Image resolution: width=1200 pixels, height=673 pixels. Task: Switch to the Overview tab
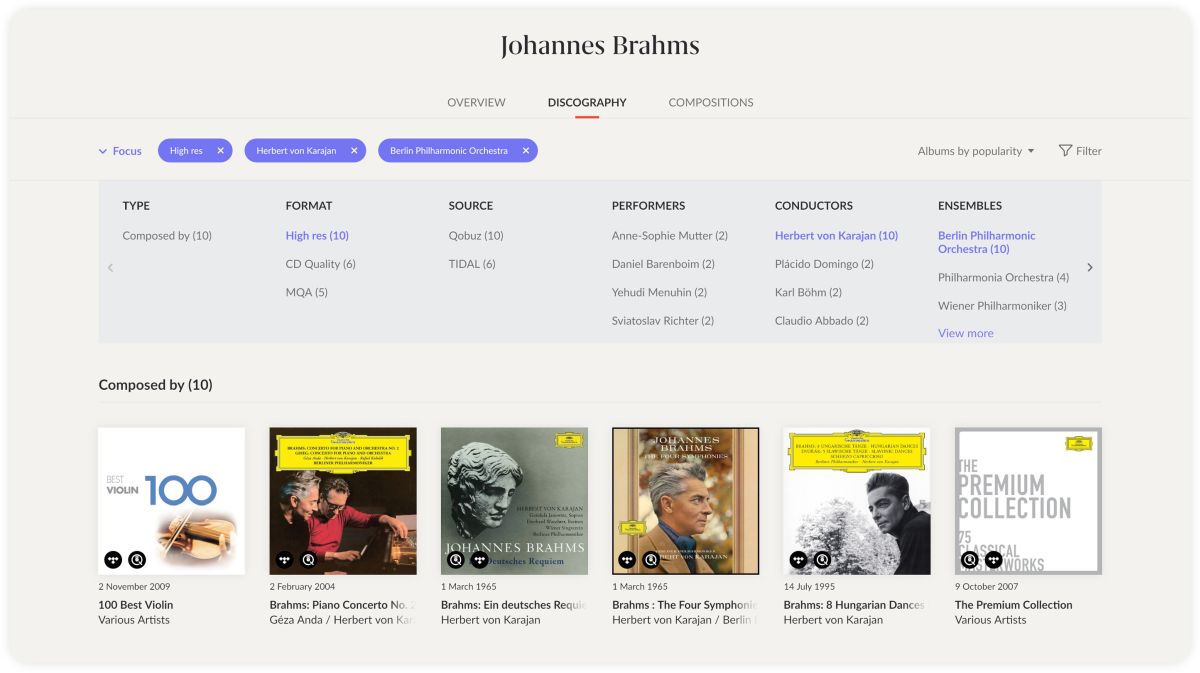[476, 102]
